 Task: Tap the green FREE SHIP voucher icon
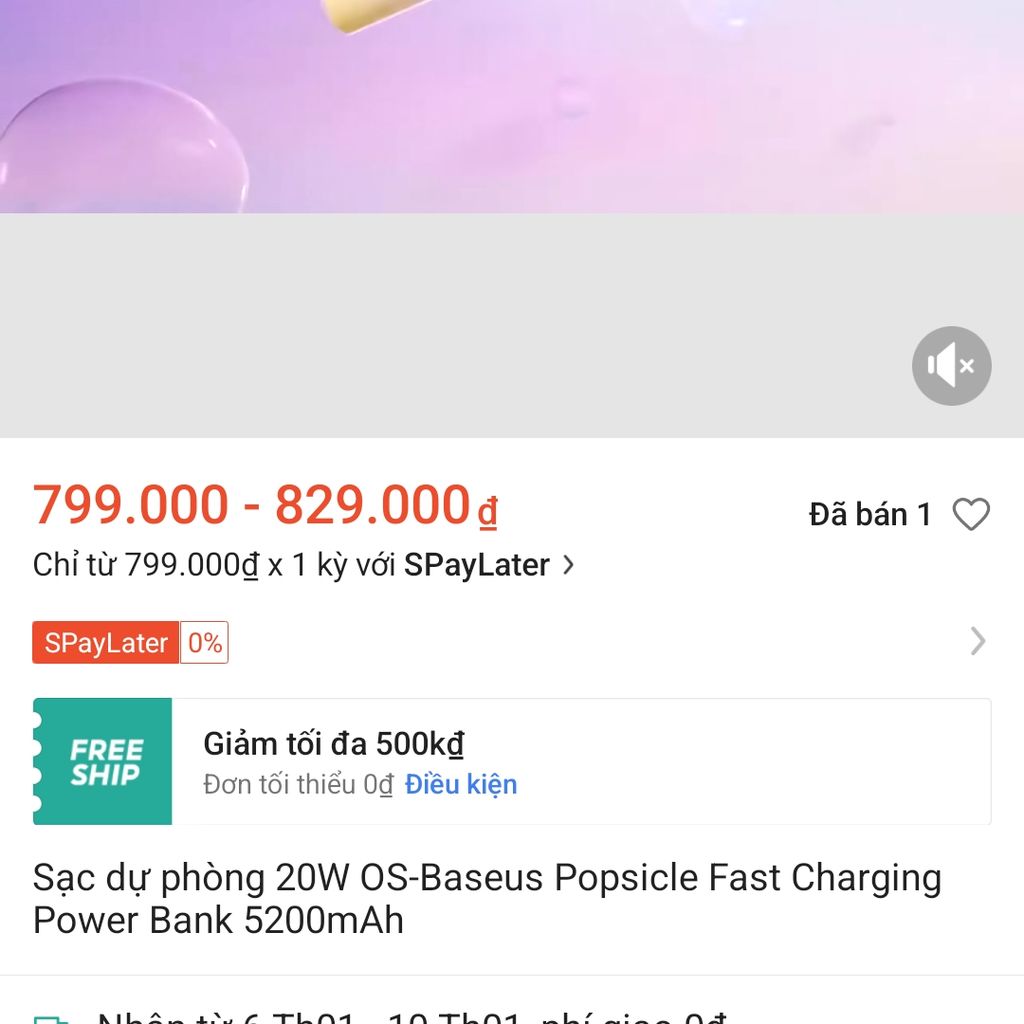pos(103,761)
